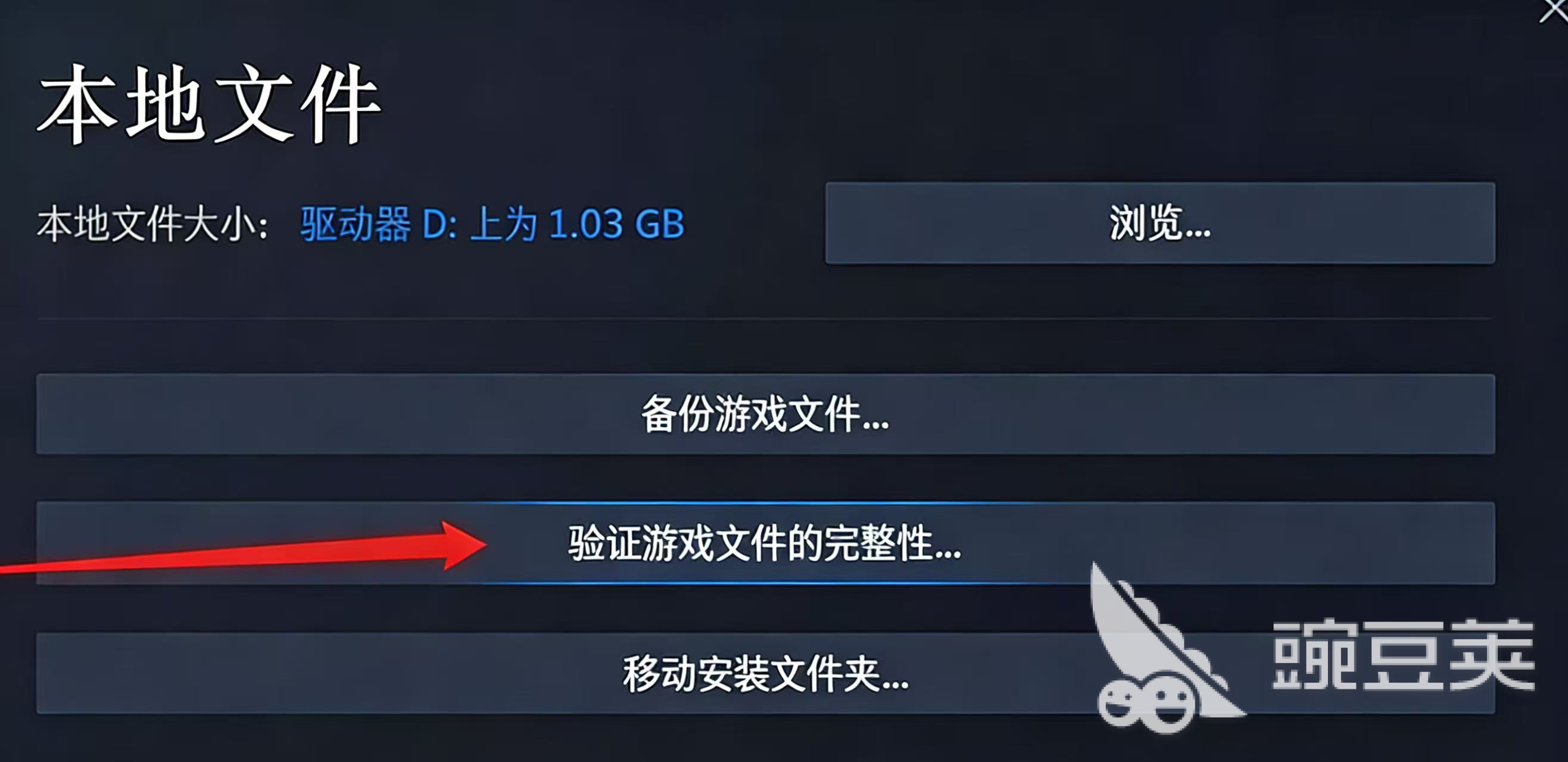Click the 荚 character in watermark

pos(1492,655)
